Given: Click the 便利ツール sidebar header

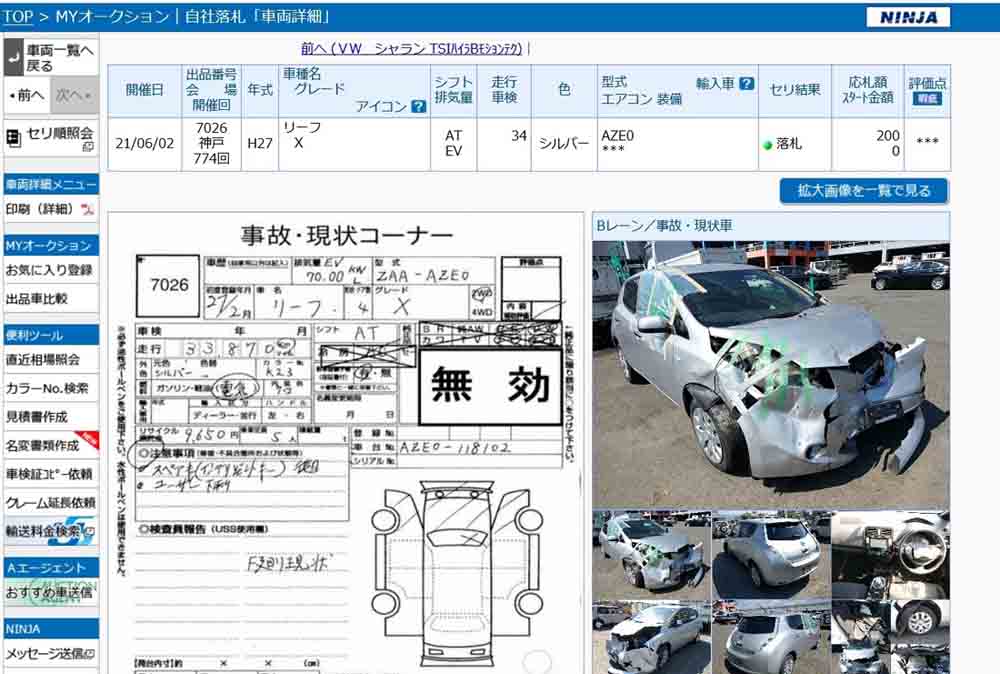Looking at the screenshot, I should coord(51,335).
